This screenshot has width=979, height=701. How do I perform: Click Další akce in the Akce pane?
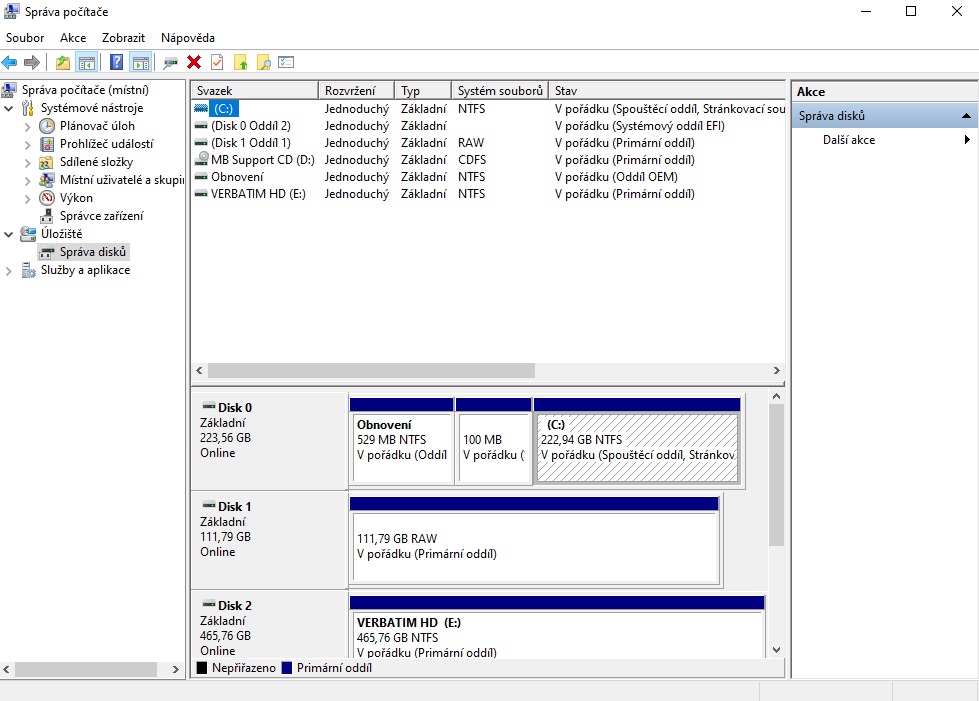click(849, 140)
